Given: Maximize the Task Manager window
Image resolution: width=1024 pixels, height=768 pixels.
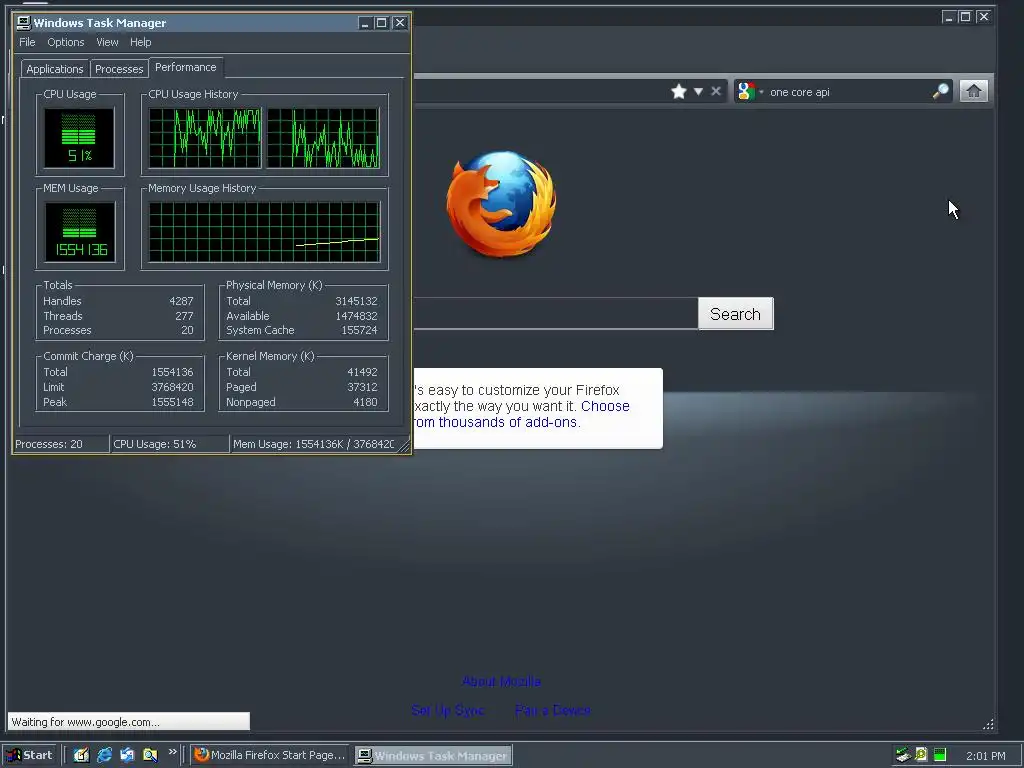Looking at the screenshot, I should (x=381, y=23).
